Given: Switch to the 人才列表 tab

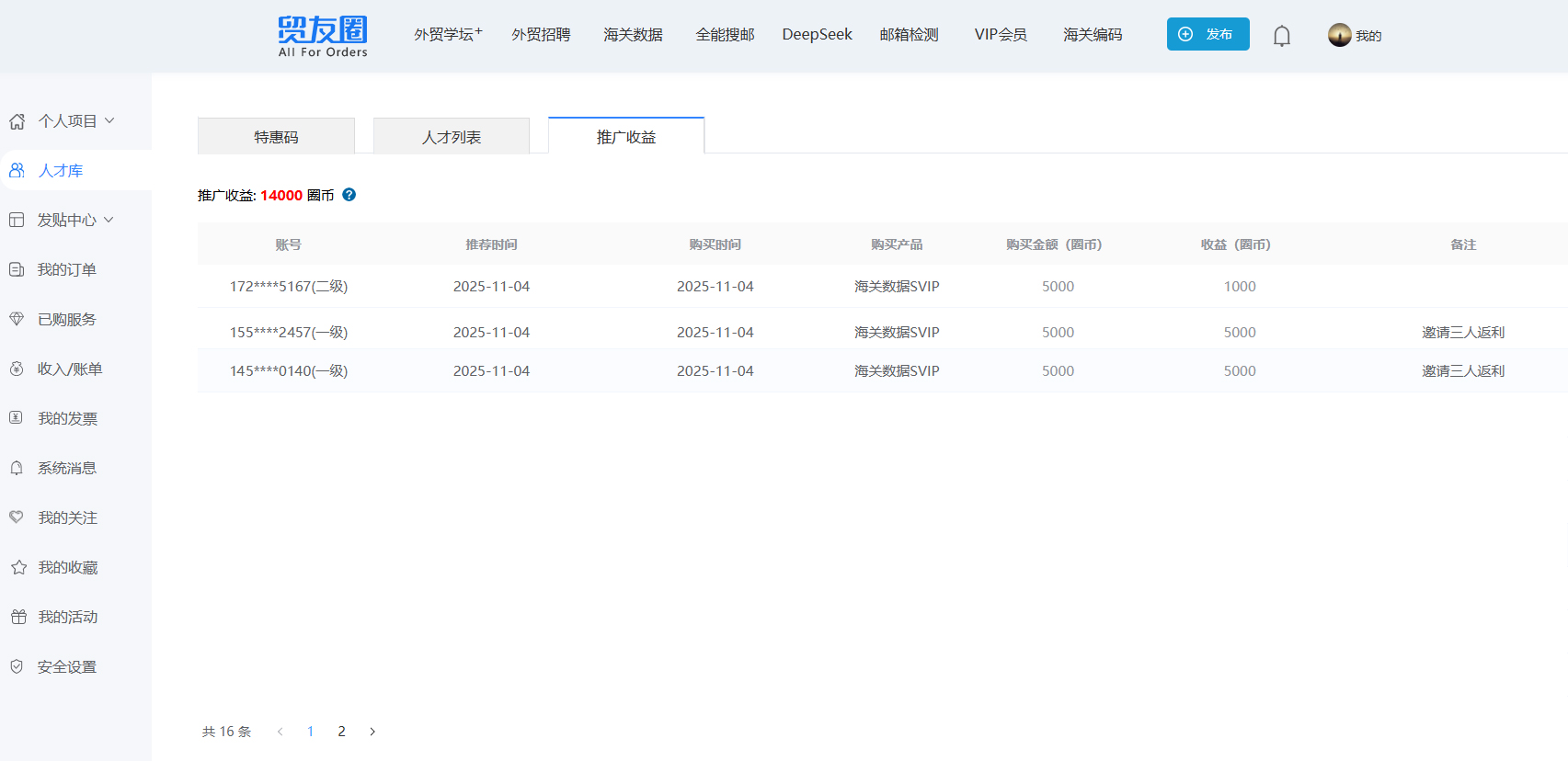Looking at the screenshot, I should pyautogui.click(x=452, y=137).
